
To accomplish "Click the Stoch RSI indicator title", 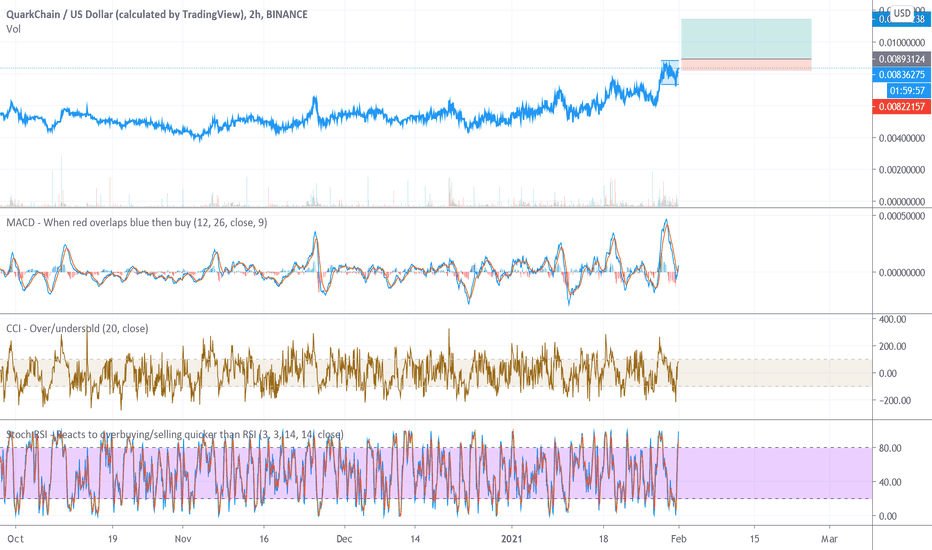I will click(175, 435).
